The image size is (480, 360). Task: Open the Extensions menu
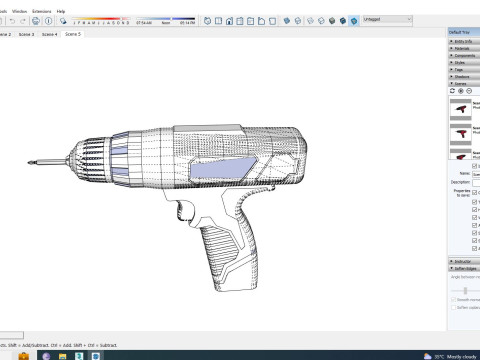(42, 11)
